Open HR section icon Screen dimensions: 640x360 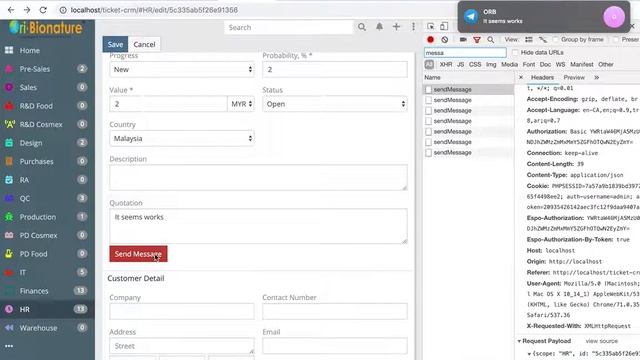[9, 309]
